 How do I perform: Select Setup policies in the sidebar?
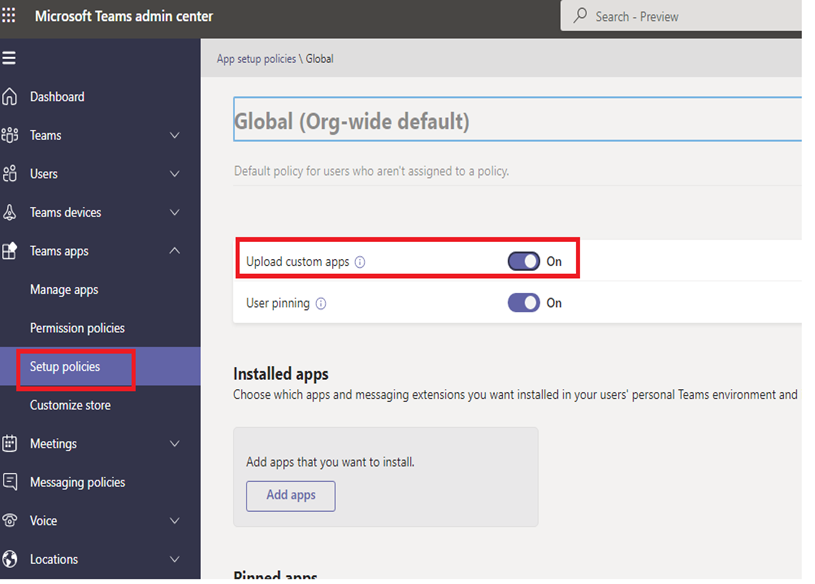click(x=66, y=366)
